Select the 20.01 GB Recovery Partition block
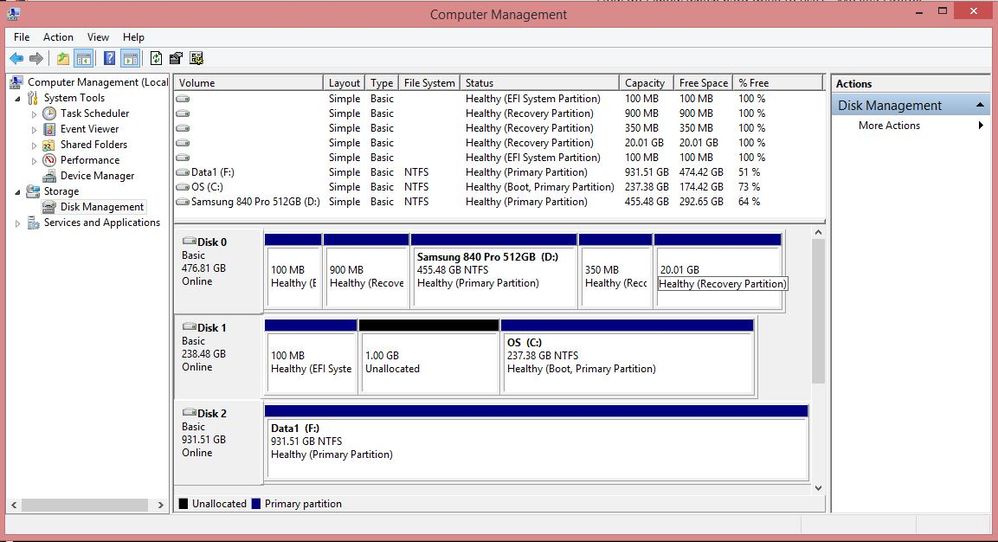The height and width of the screenshot is (542, 998). (x=717, y=271)
